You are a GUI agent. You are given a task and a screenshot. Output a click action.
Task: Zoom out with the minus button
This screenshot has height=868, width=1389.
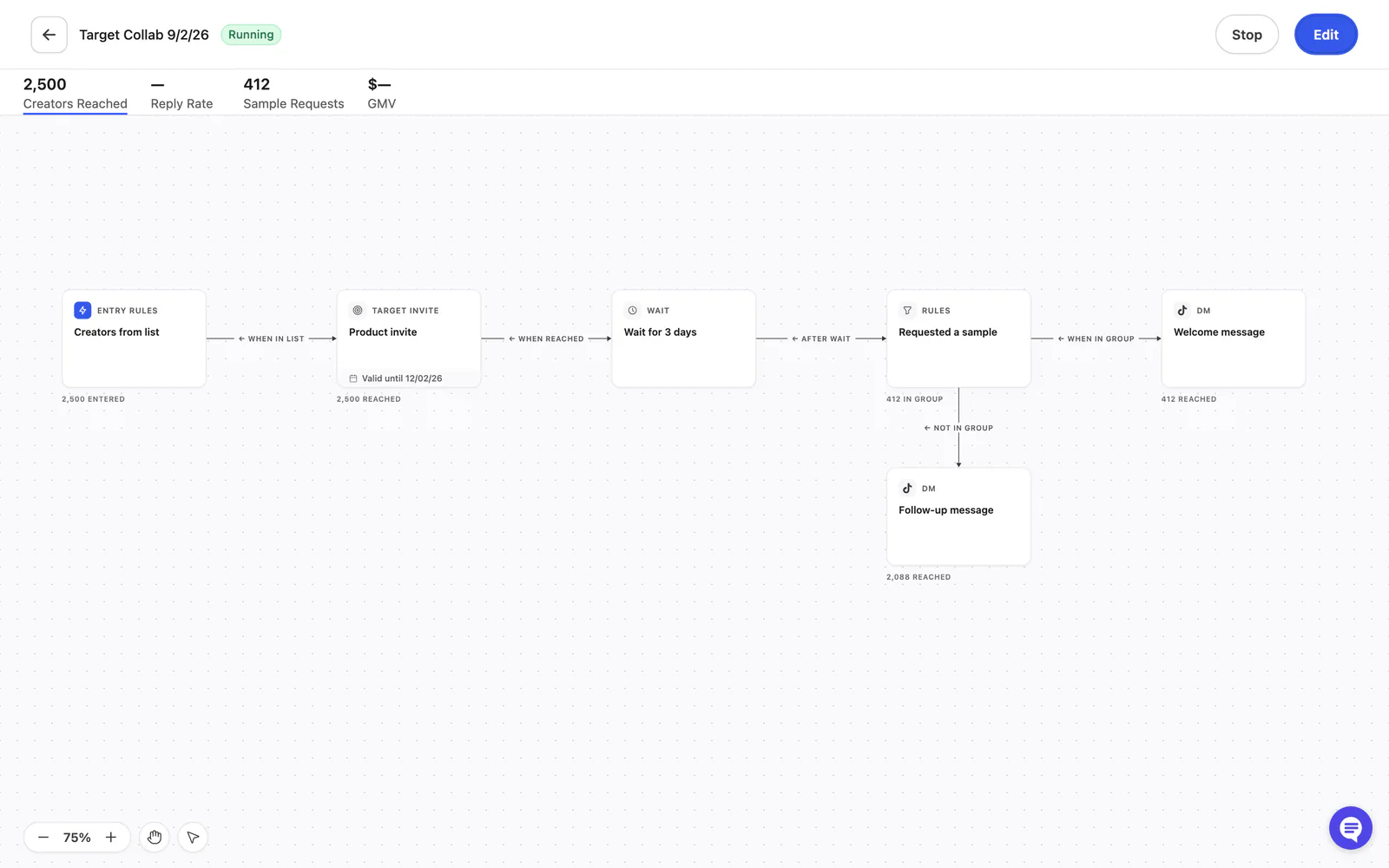(43, 838)
